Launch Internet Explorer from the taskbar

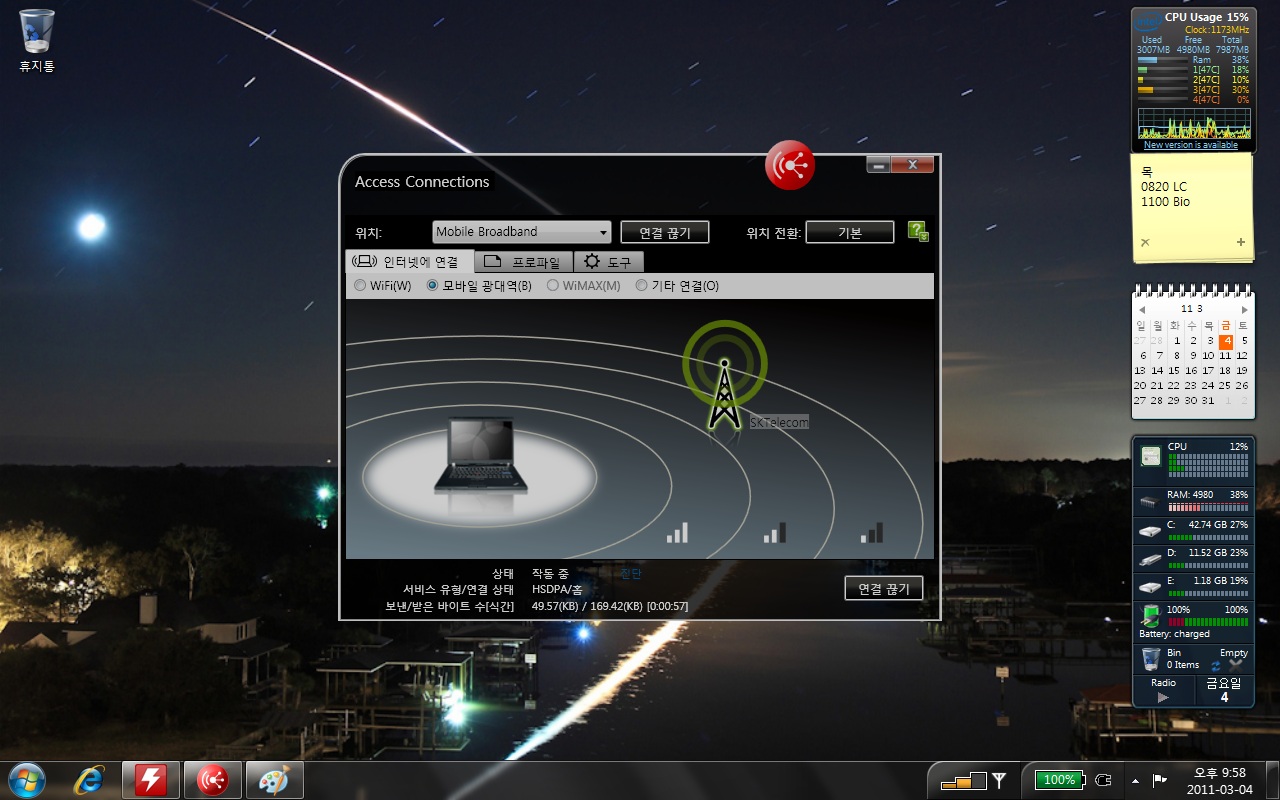[x=89, y=780]
